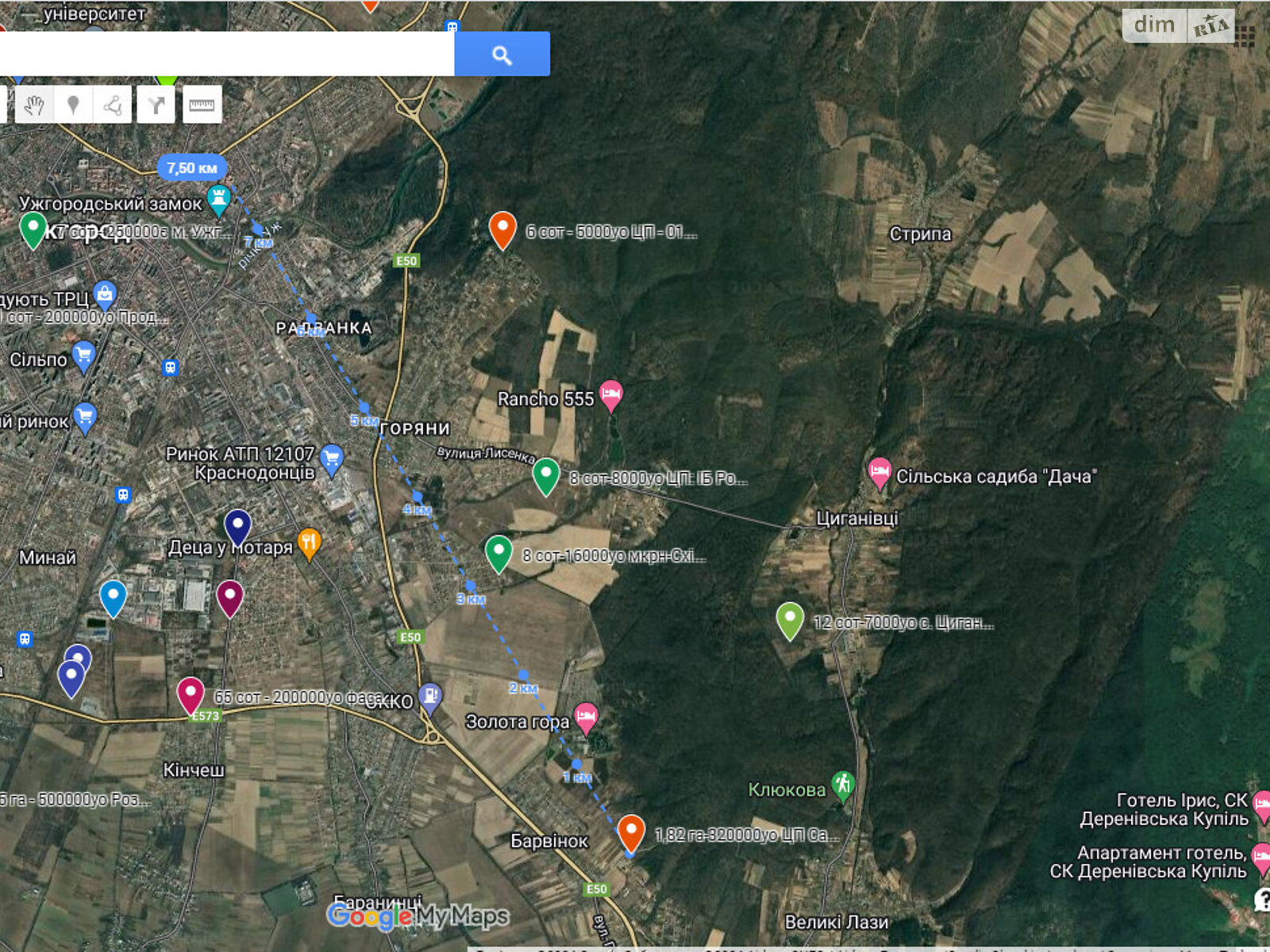Select the crimson pin for 65 сот - 200000уо

click(x=190, y=695)
